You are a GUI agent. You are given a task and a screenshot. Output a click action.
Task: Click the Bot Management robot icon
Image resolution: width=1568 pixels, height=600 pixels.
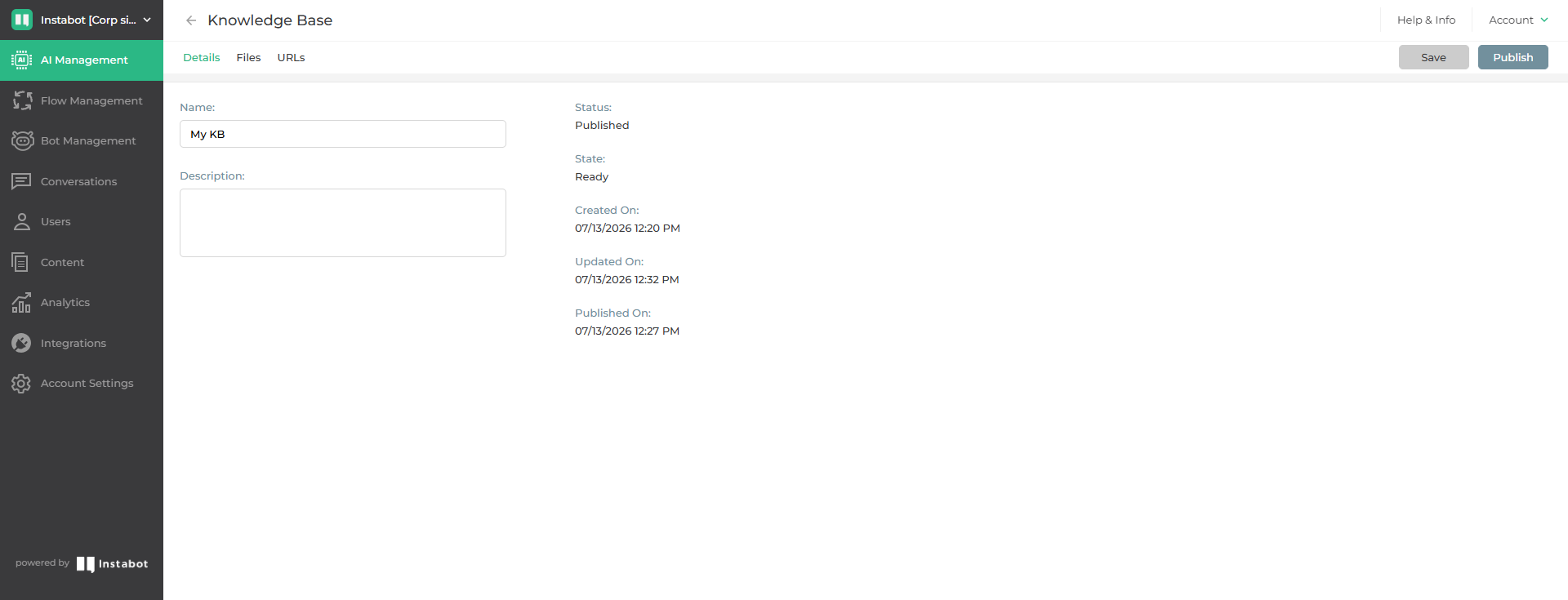point(22,140)
